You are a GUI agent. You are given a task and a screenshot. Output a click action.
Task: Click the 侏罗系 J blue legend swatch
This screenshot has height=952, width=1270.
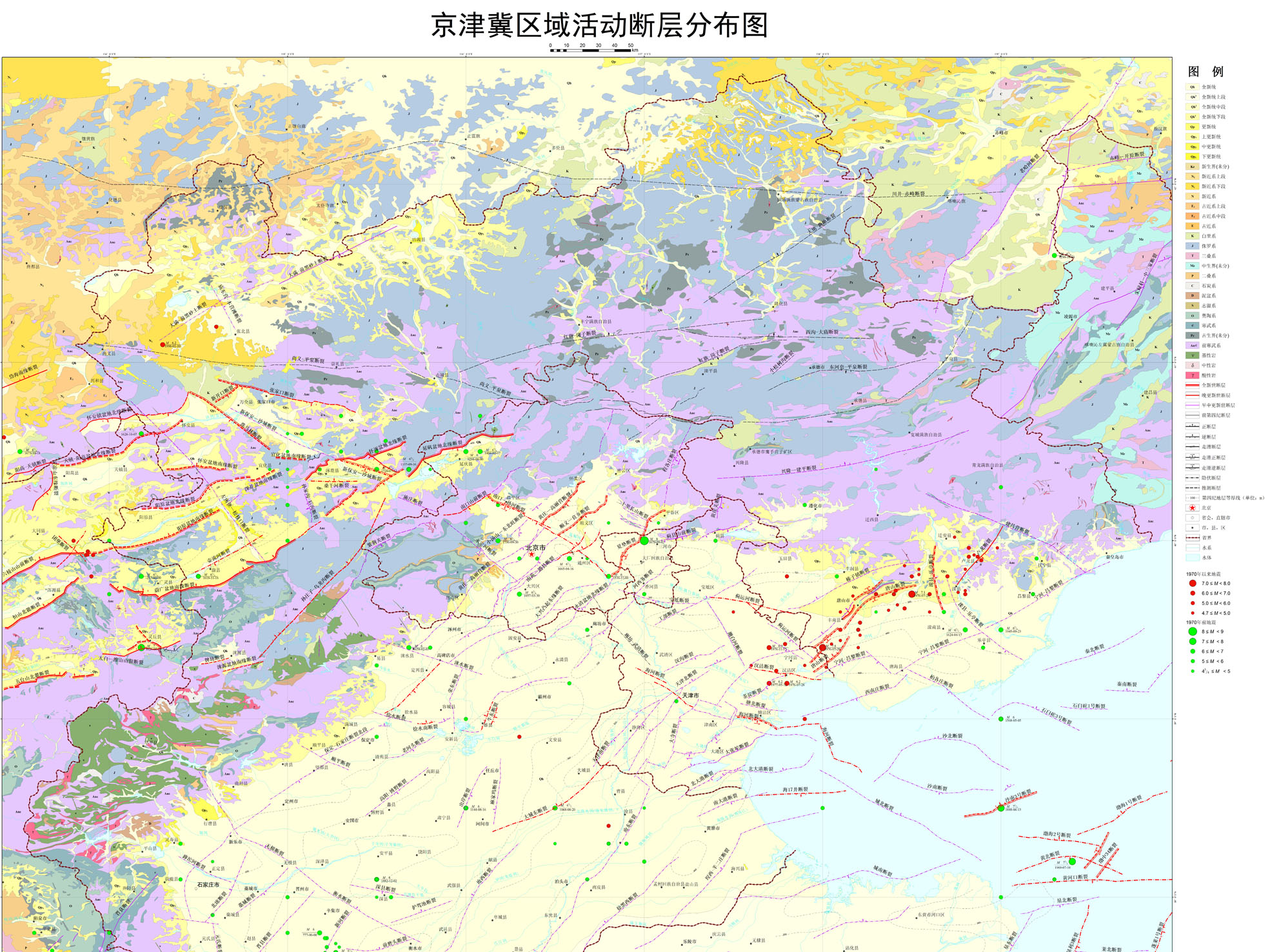coord(1193,246)
